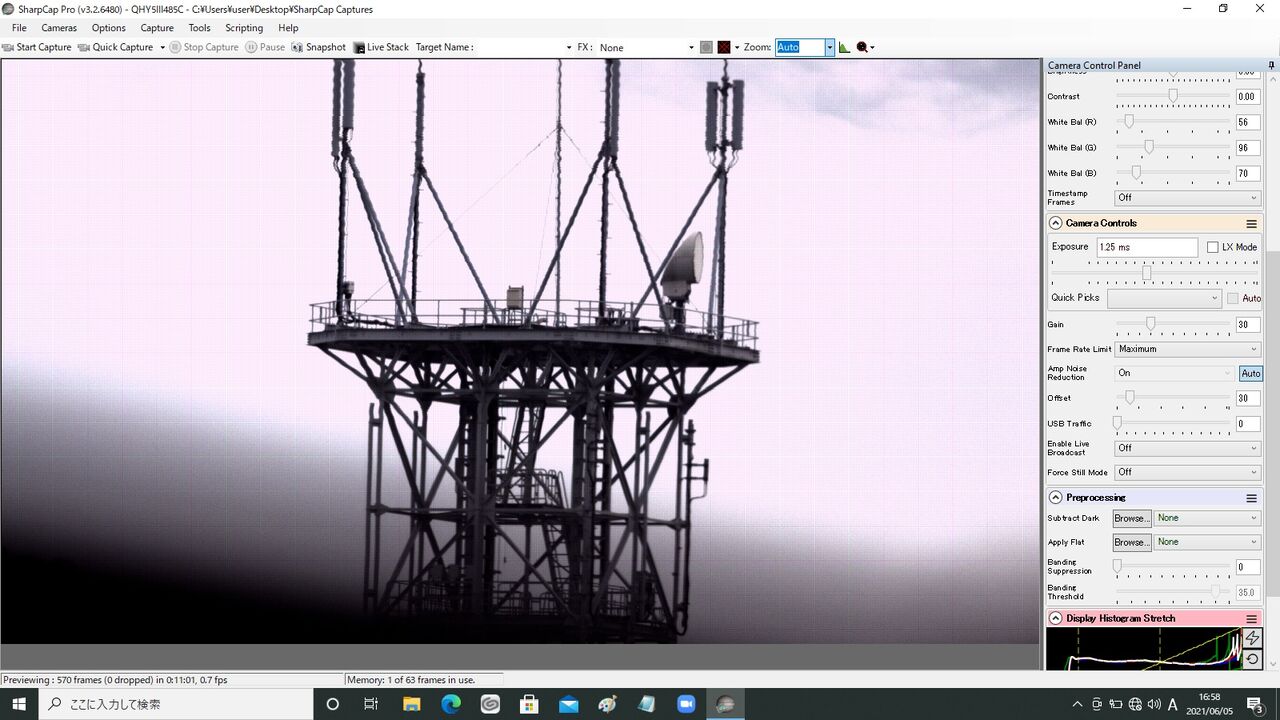Launch Microsoft Edge from the taskbar
The height and width of the screenshot is (720, 1280).
click(x=451, y=704)
